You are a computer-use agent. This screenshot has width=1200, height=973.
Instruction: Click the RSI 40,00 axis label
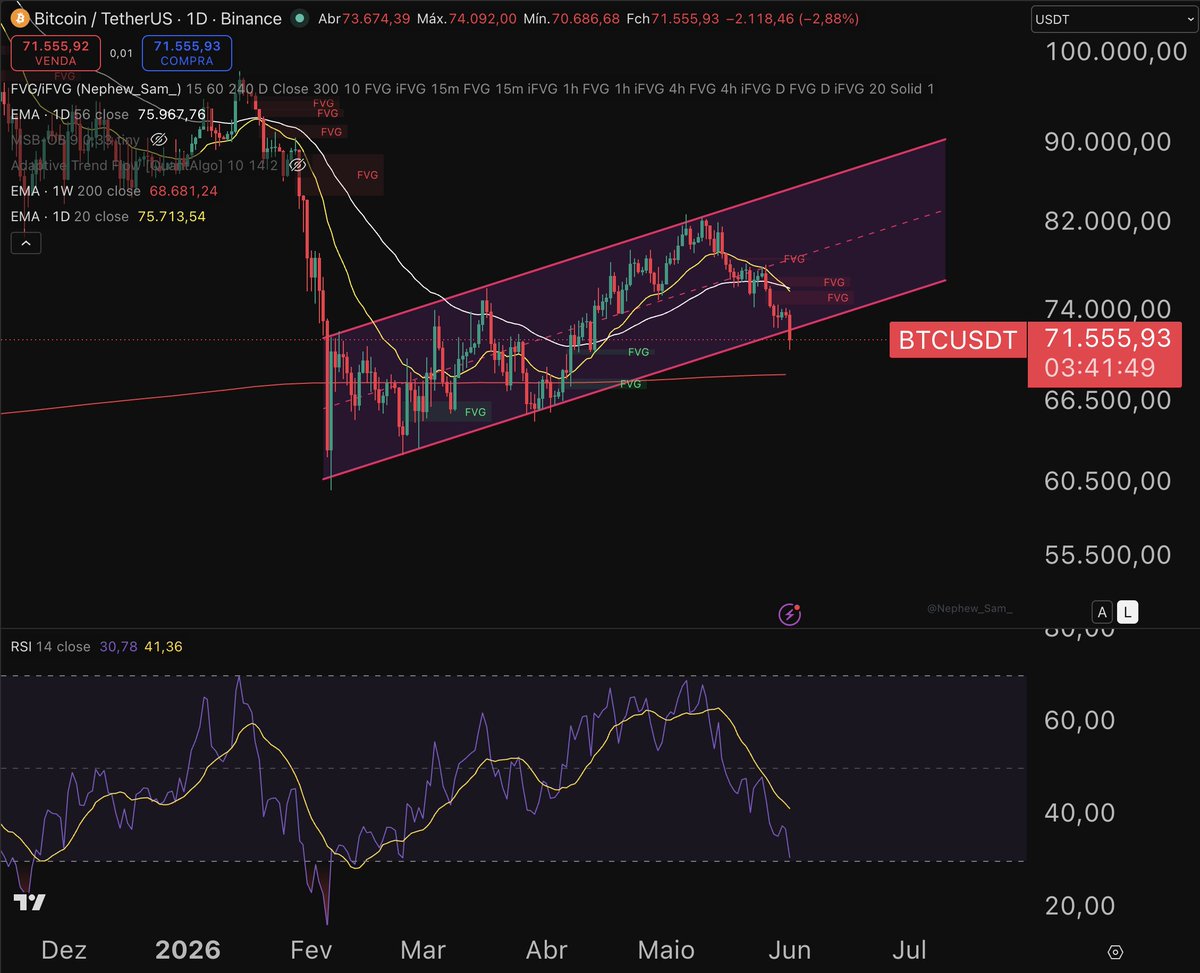pos(1082,813)
